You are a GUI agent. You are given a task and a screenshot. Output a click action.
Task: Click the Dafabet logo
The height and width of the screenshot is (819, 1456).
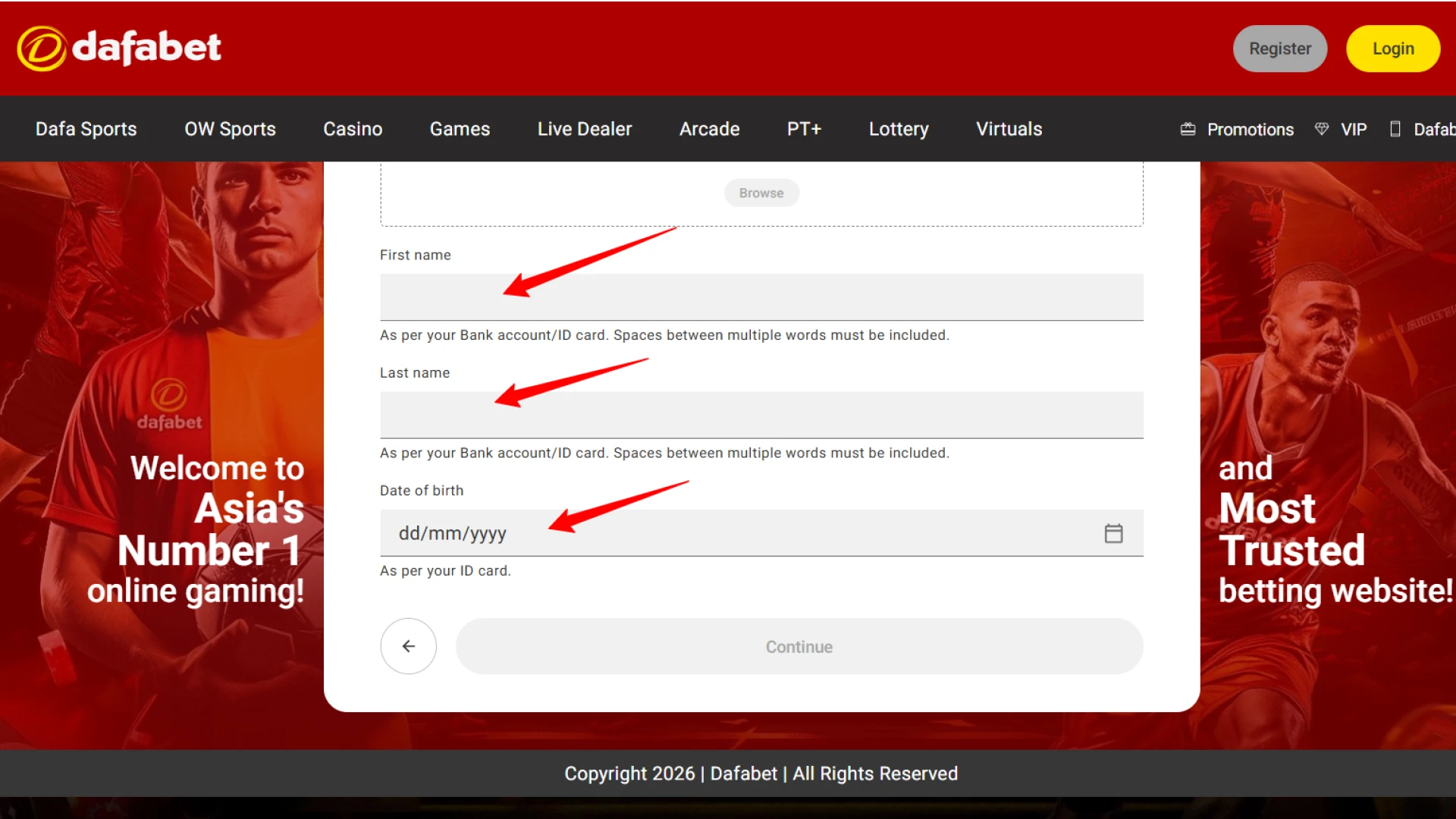(x=119, y=48)
